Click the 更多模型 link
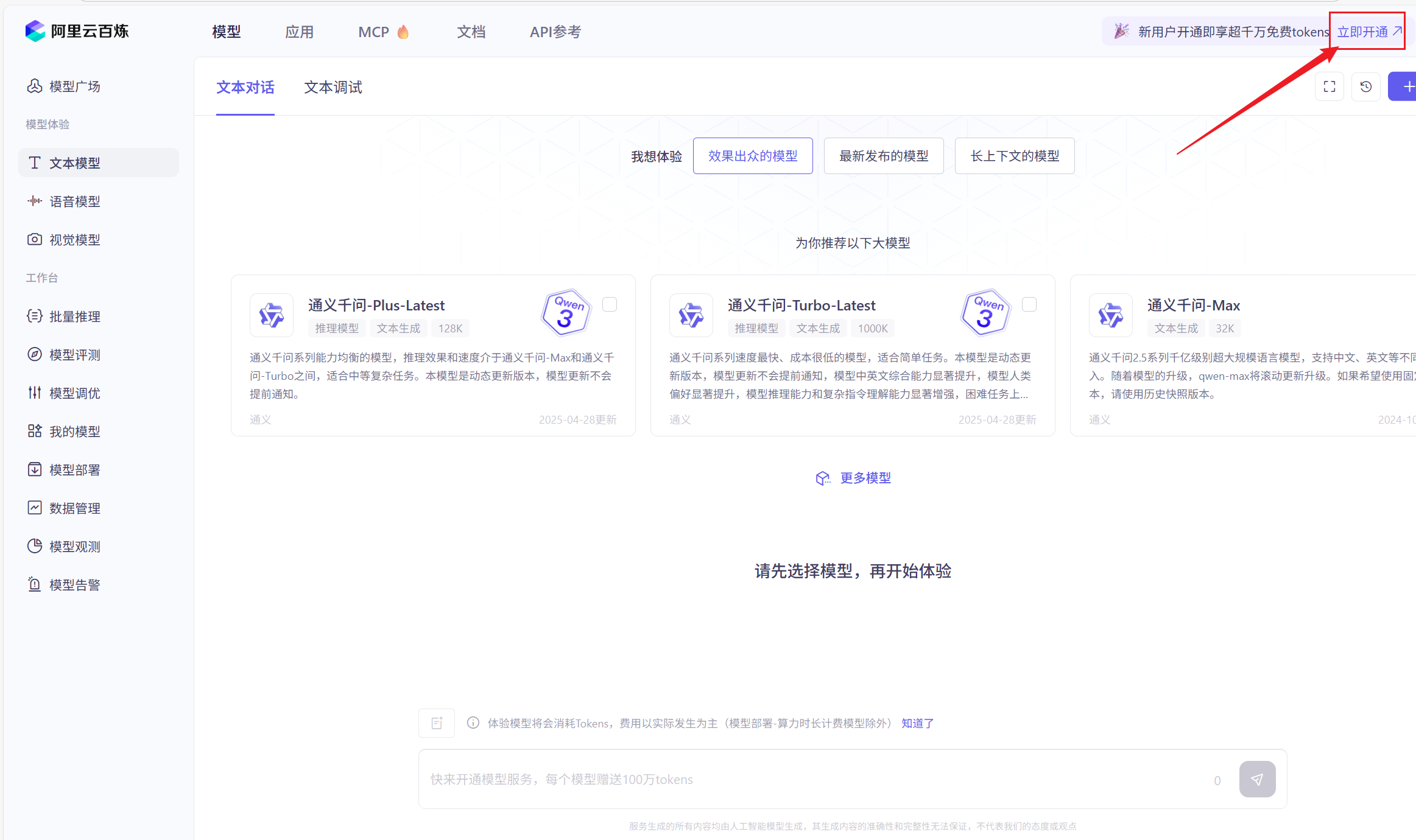Viewport: 1416px width, 840px height. (x=865, y=478)
